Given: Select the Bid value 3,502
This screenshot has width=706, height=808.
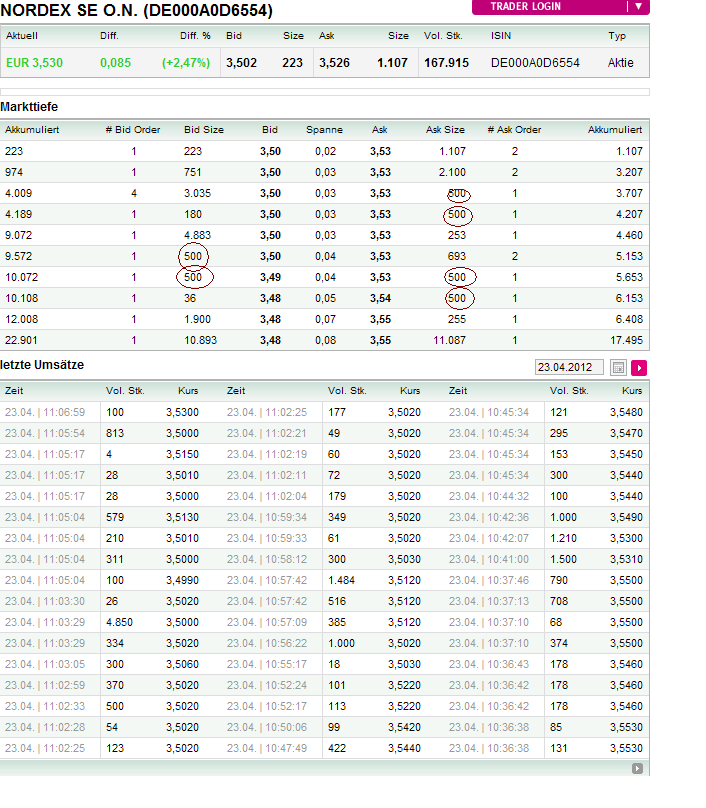Looking at the screenshot, I should 241,63.
